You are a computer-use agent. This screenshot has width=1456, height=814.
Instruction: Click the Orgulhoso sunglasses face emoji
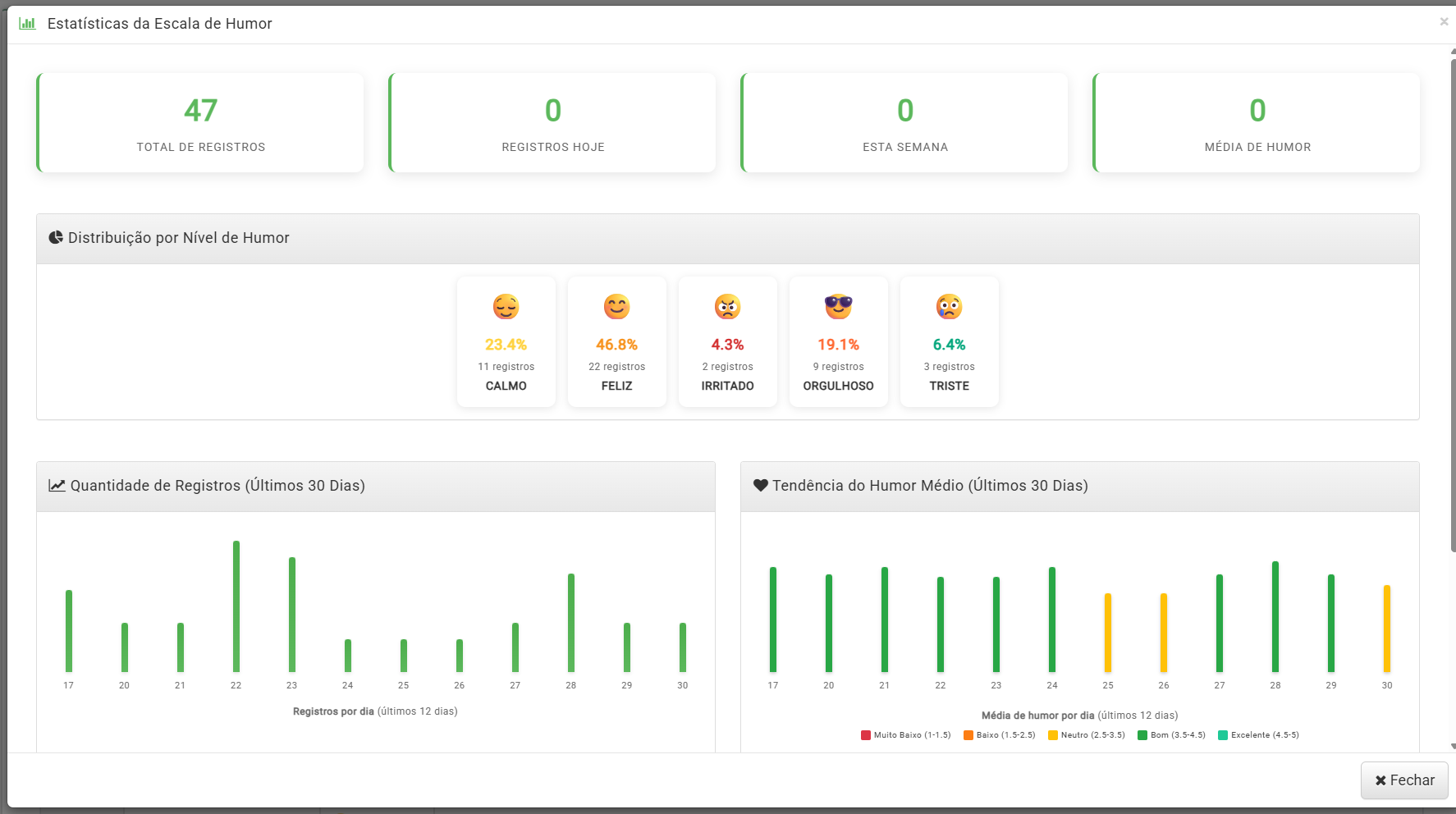838,307
